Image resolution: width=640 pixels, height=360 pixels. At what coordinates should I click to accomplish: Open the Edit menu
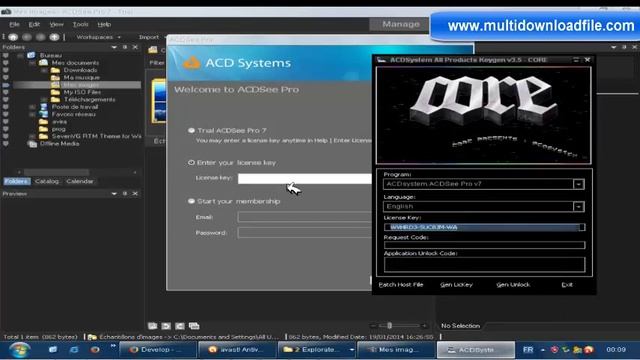coord(34,24)
